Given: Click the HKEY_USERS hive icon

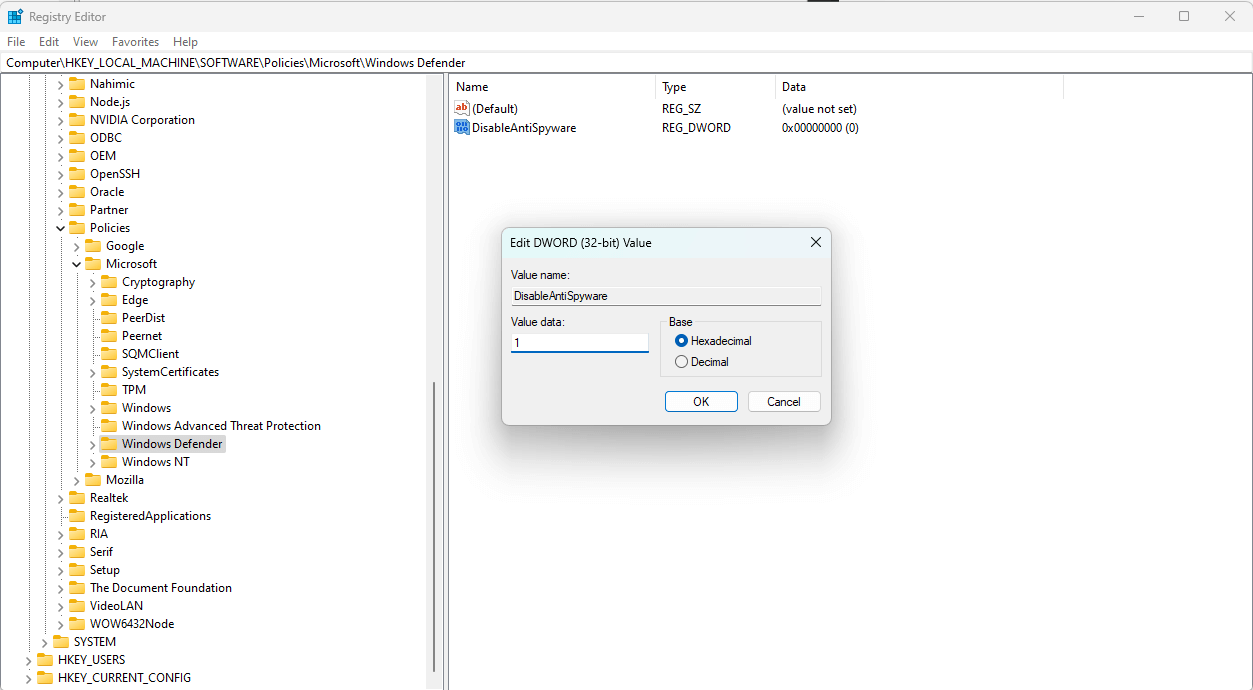Looking at the screenshot, I should click(44, 659).
